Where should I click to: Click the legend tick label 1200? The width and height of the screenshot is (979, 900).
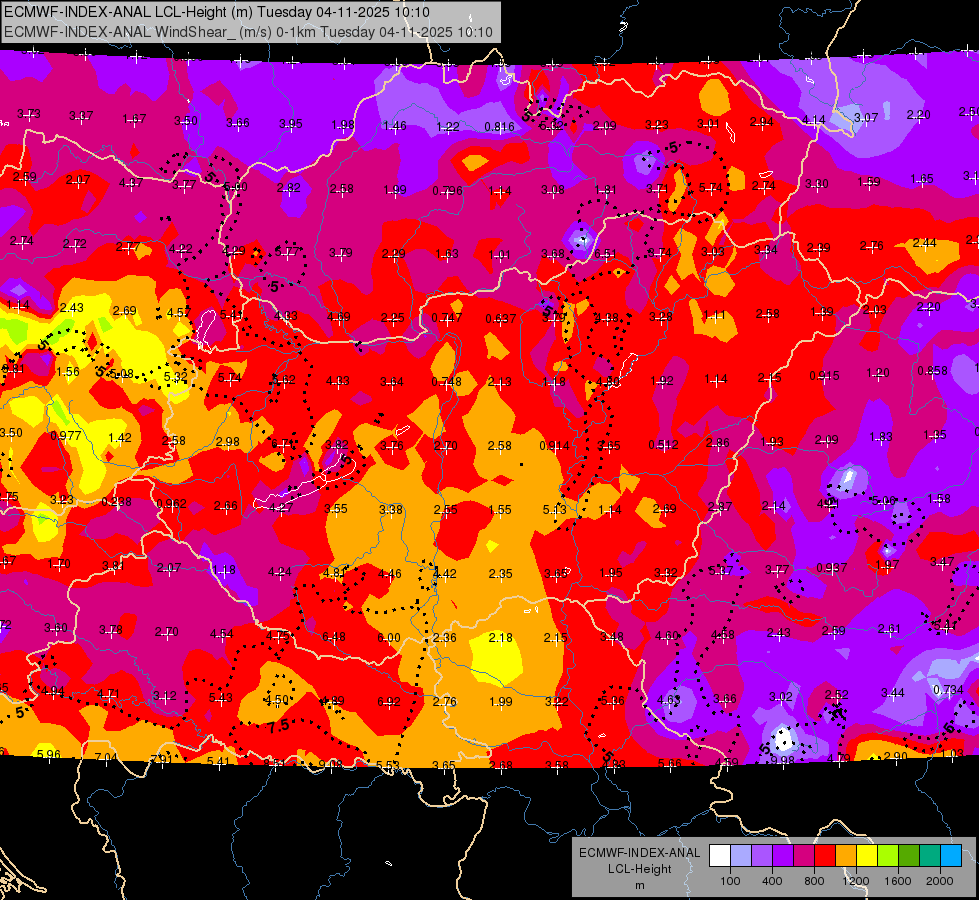(x=856, y=881)
